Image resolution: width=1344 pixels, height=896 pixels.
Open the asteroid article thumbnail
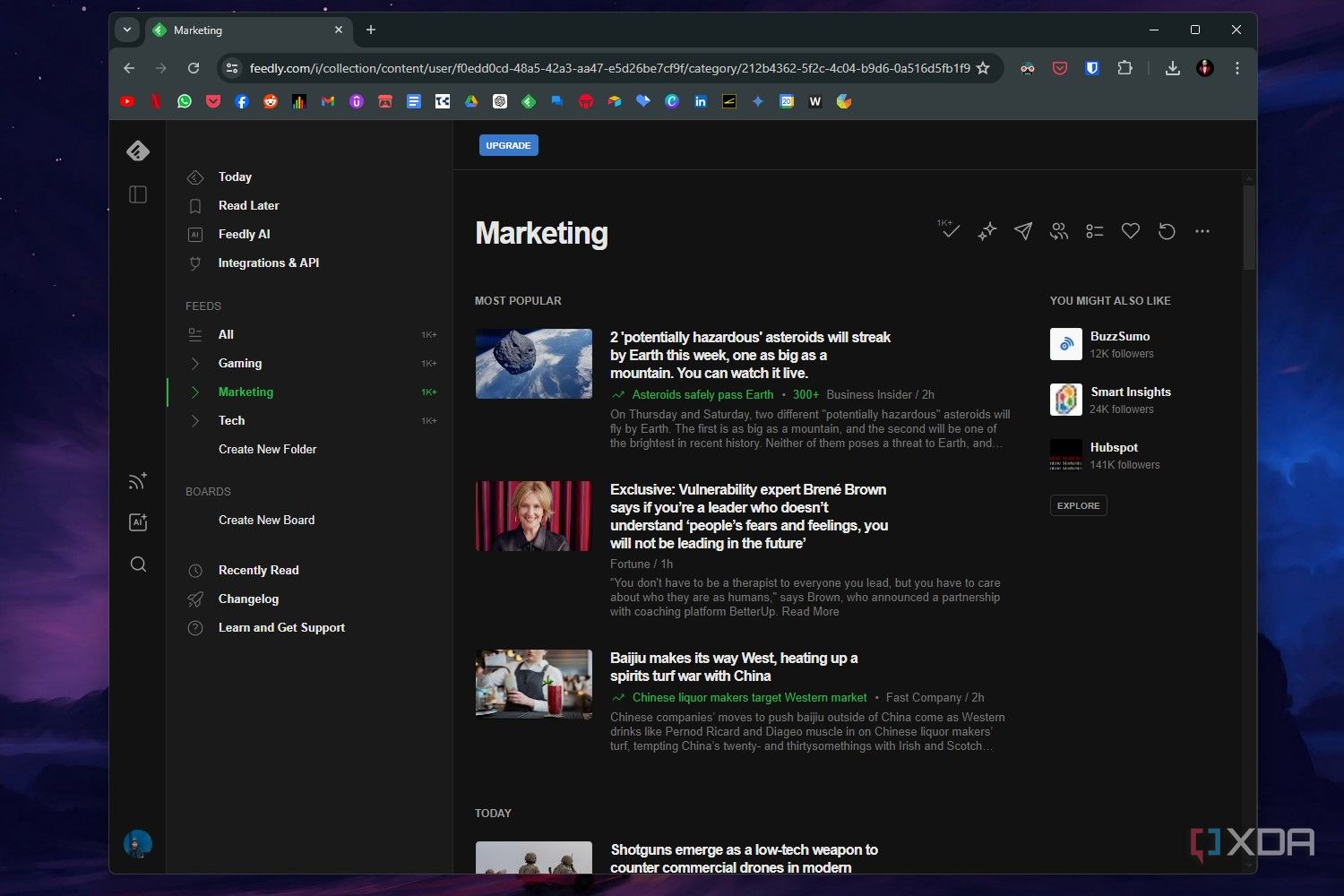(x=534, y=364)
